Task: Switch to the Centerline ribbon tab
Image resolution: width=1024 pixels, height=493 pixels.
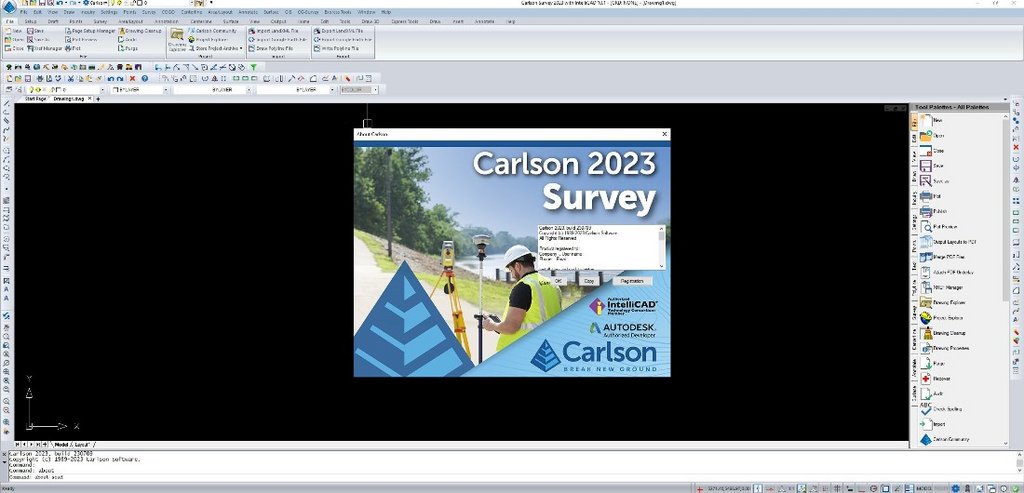Action: (x=200, y=21)
